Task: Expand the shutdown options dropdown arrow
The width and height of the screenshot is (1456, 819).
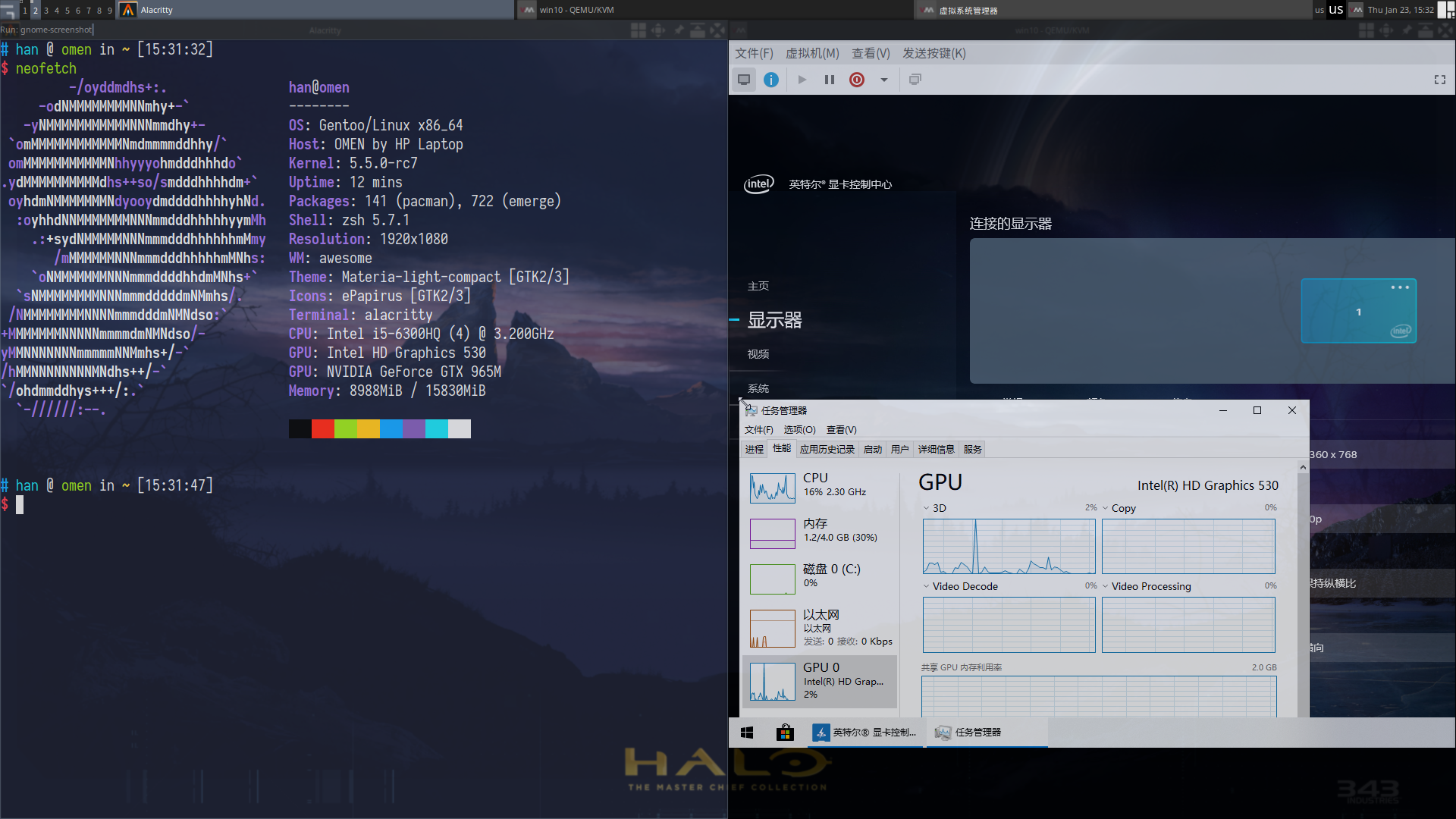Action: 883,79
